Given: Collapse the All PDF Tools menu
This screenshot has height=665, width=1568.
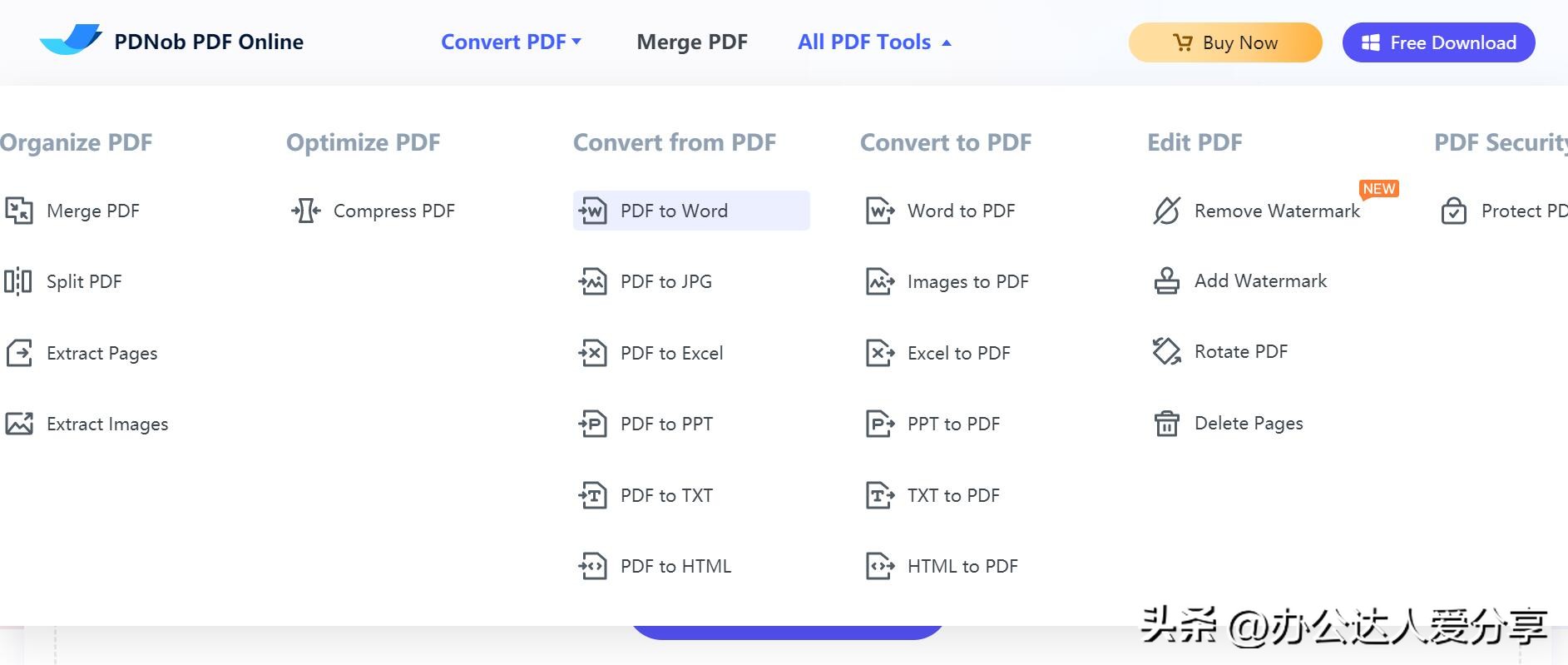Looking at the screenshot, I should point(874,42).
